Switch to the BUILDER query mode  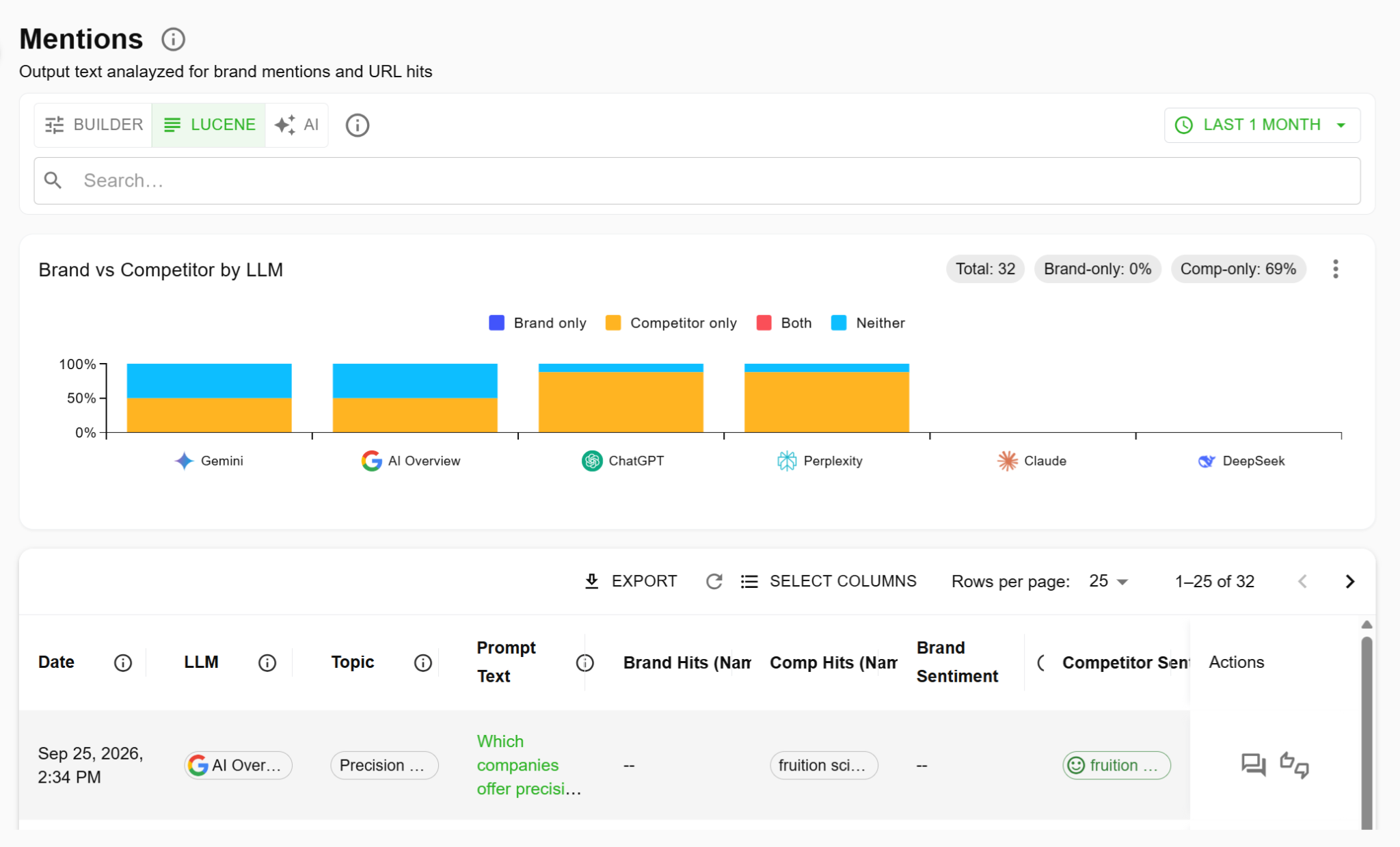(94, 125)
